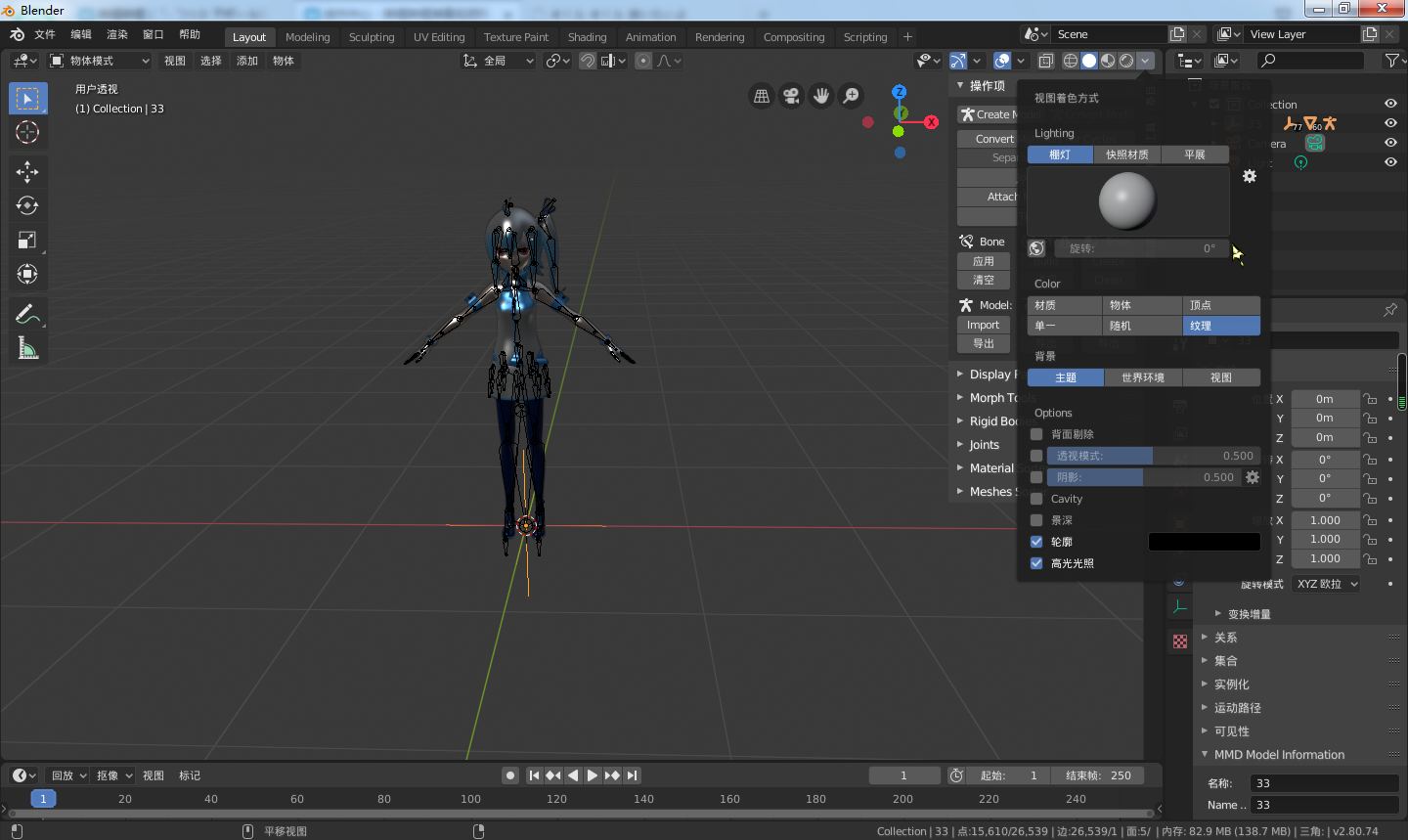Switch to wireframe shading mode
Screen dimensions: 1408x840
(1071, 61)
